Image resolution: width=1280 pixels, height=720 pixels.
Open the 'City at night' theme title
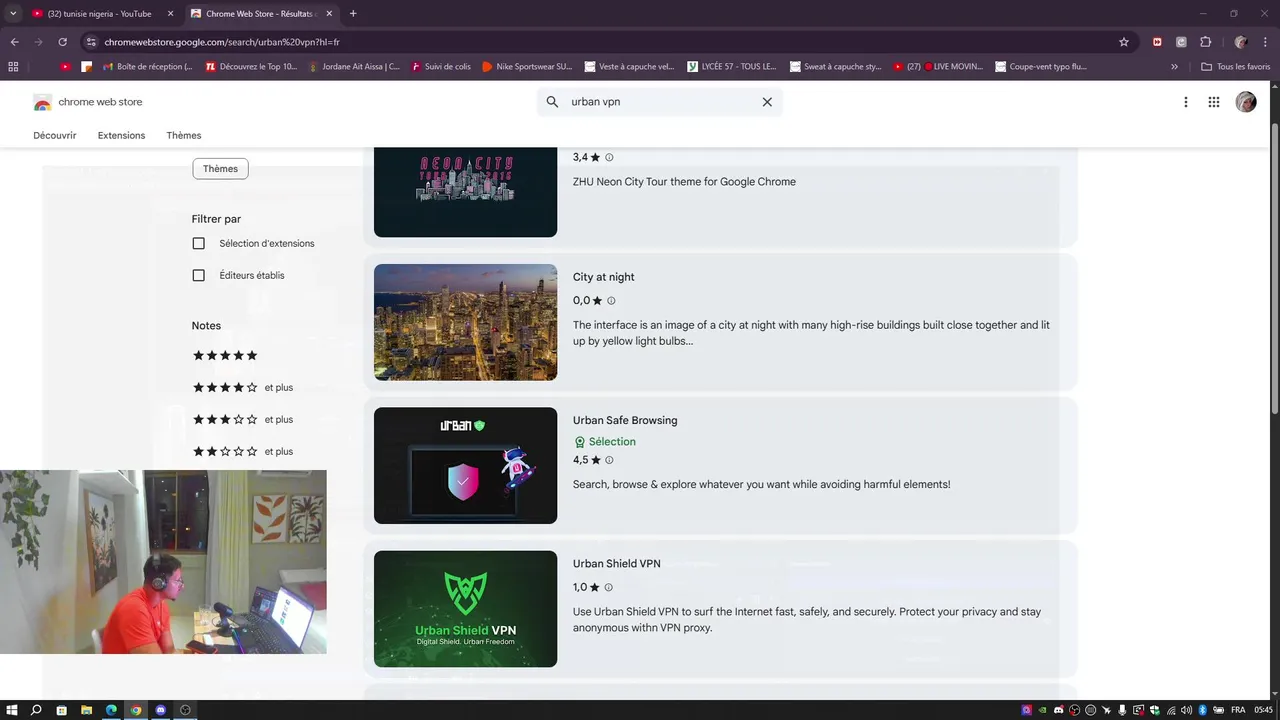coord(604,277)
